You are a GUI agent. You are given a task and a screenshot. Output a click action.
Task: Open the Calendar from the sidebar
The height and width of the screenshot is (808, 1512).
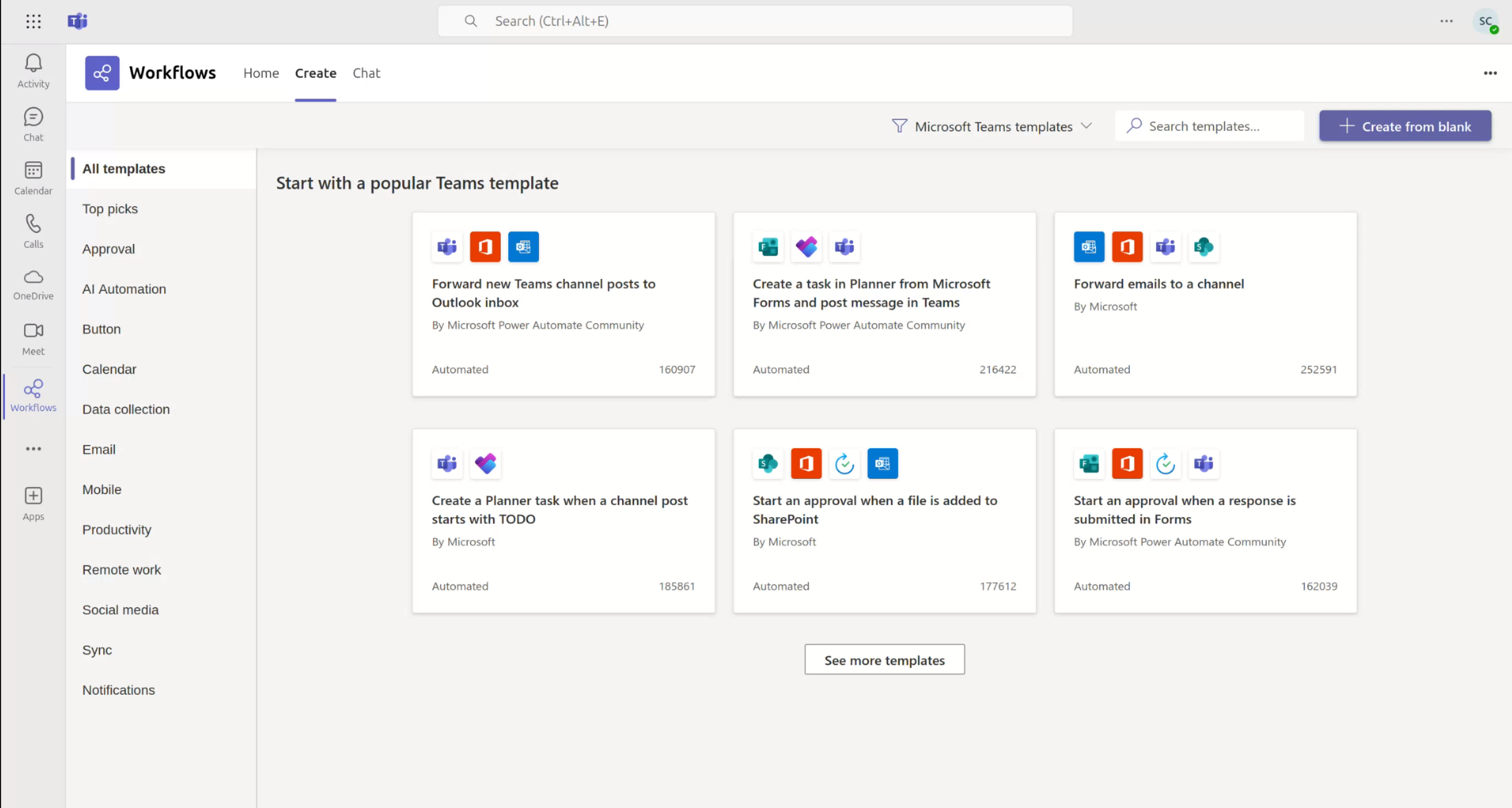click(33, 177)
